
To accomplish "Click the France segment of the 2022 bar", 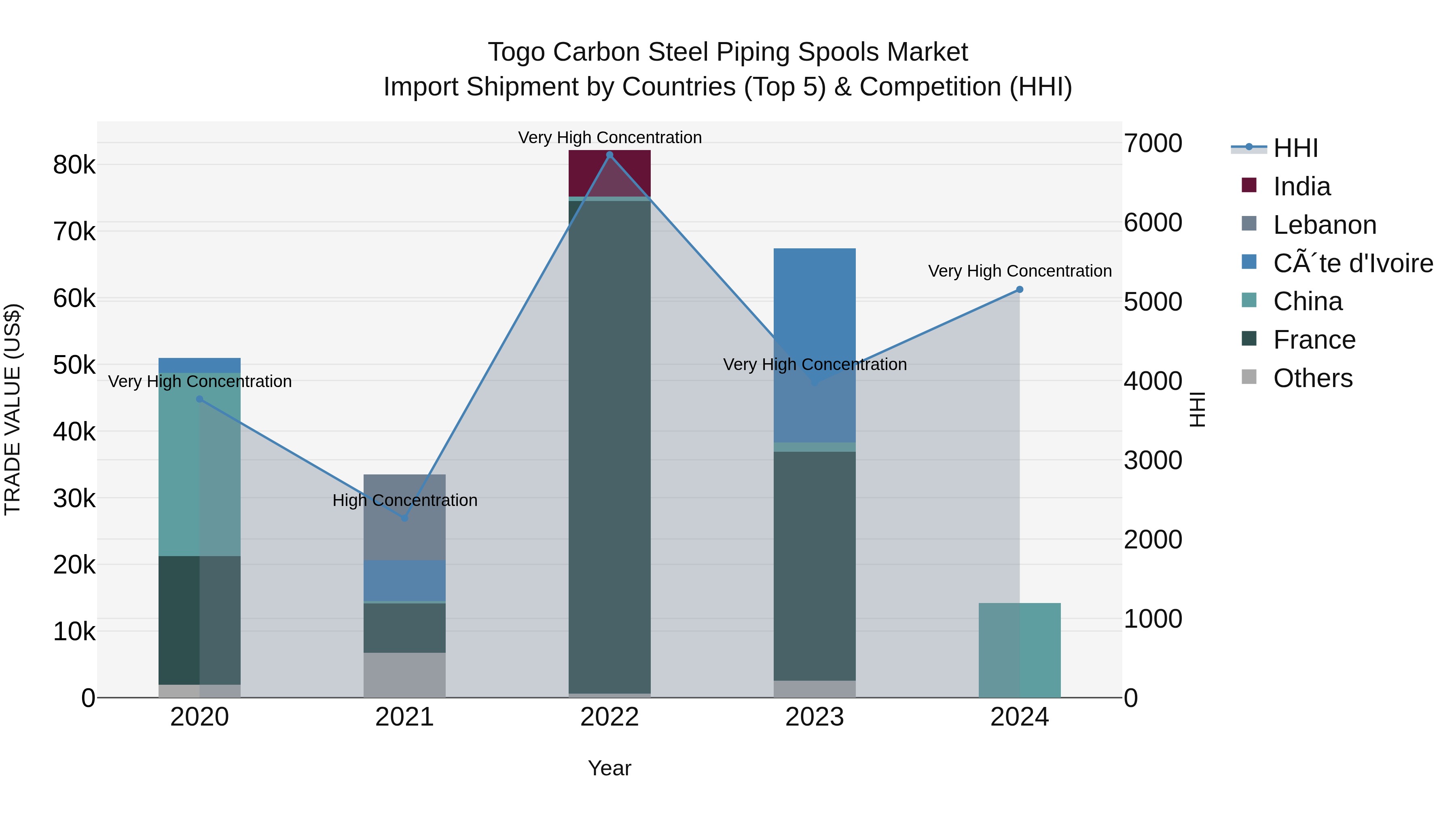I will click(609, 447).
